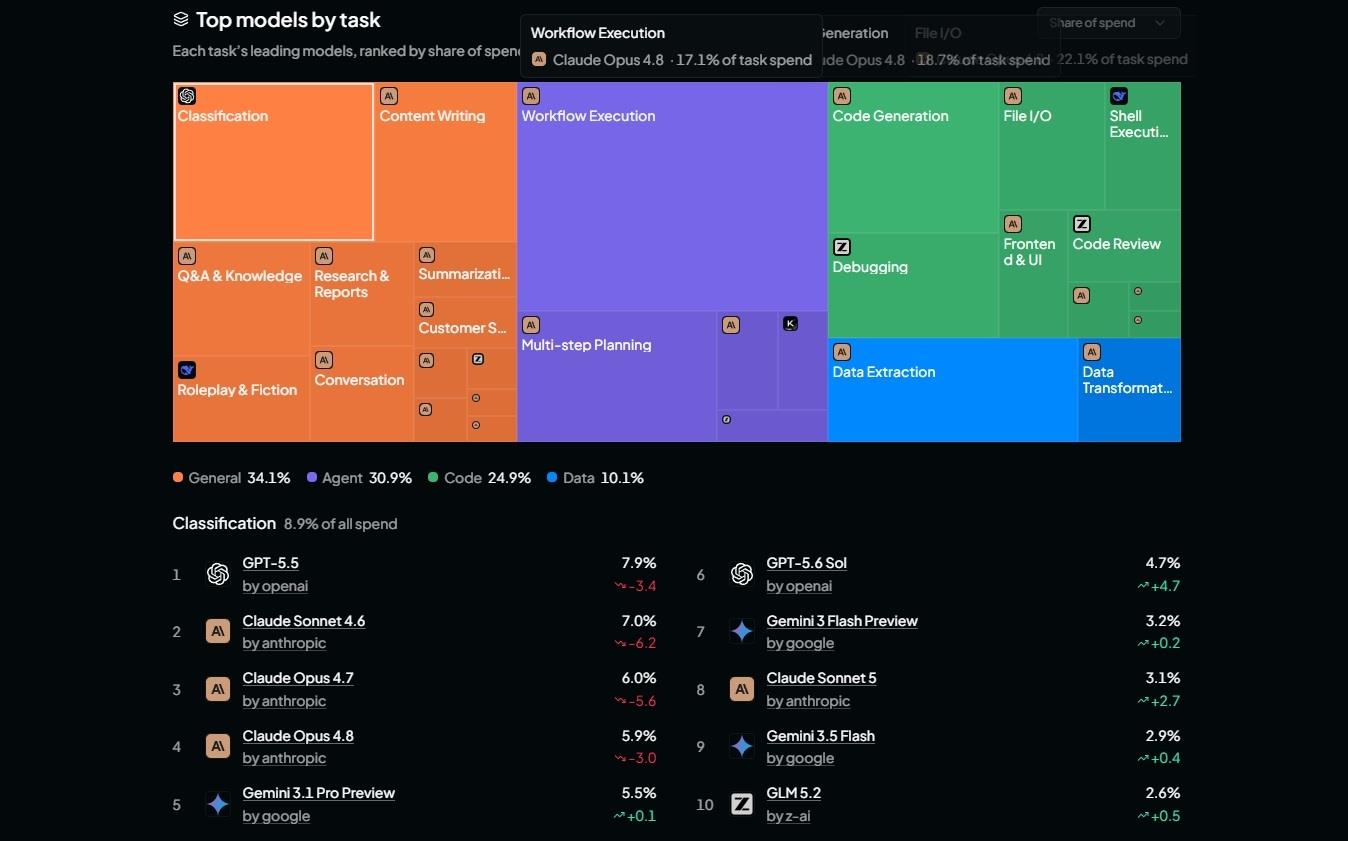The width and height of the screenshot is (1348, 841).
Task: Toggle the Agent category in the legend
Action: [359, 478]
